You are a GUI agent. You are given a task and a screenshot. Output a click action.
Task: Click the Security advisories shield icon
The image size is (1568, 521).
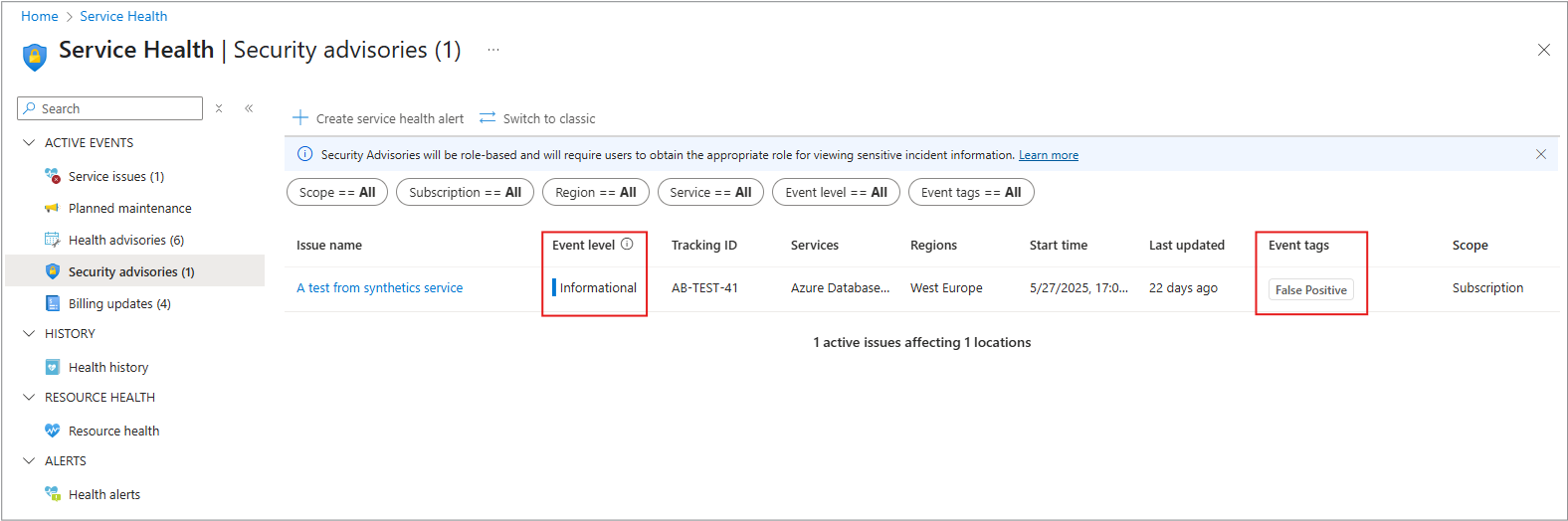click(x=53, y=271)
